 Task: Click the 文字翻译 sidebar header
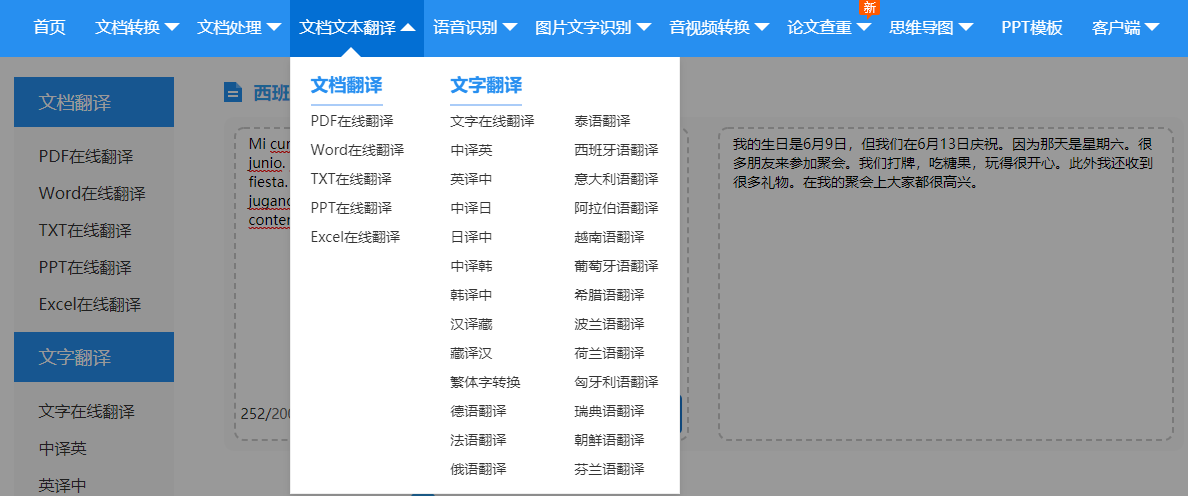coord(94,357)
